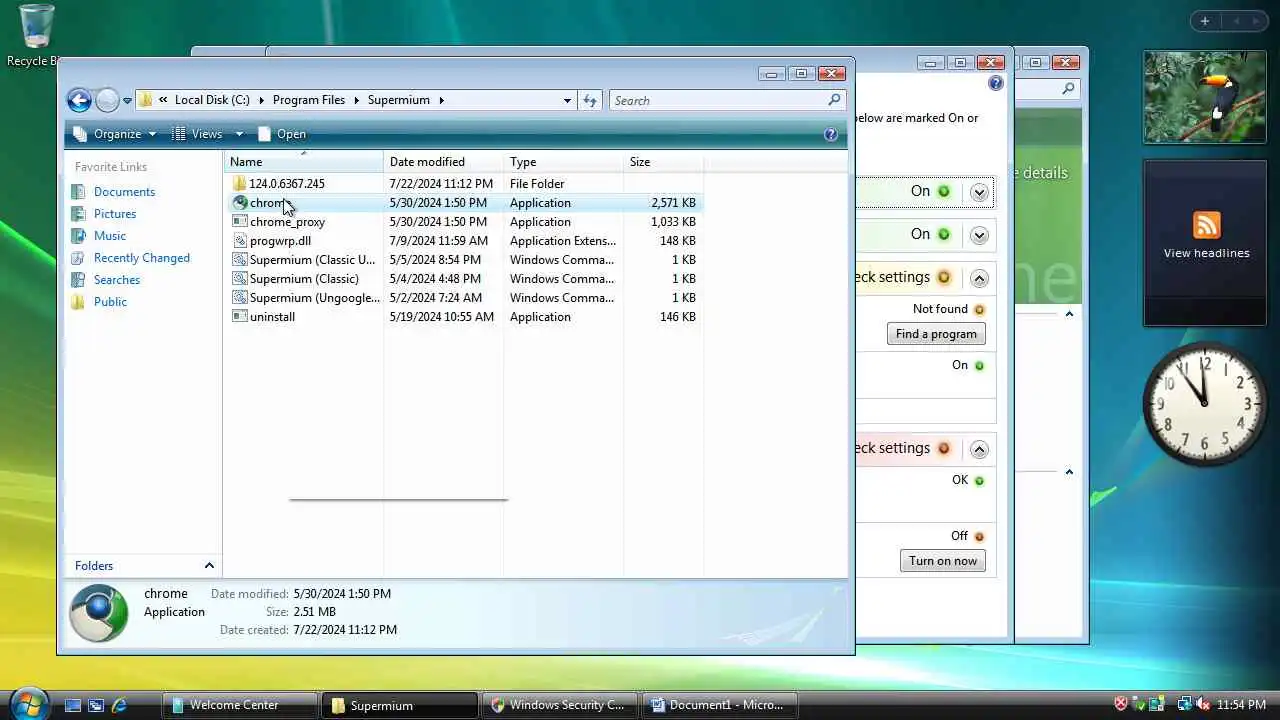Viewport: 1280px width, 720px height.
Task: Click the large chrome icon in details pane
Action: pos(99,612)
